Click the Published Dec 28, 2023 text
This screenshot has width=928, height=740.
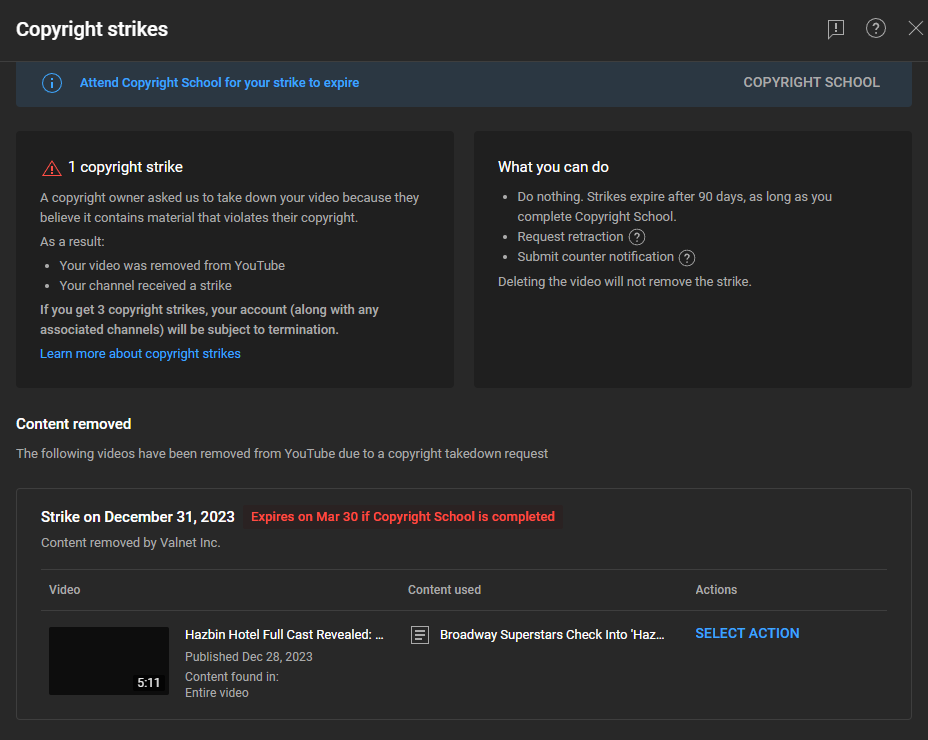(x=249, y=657)
